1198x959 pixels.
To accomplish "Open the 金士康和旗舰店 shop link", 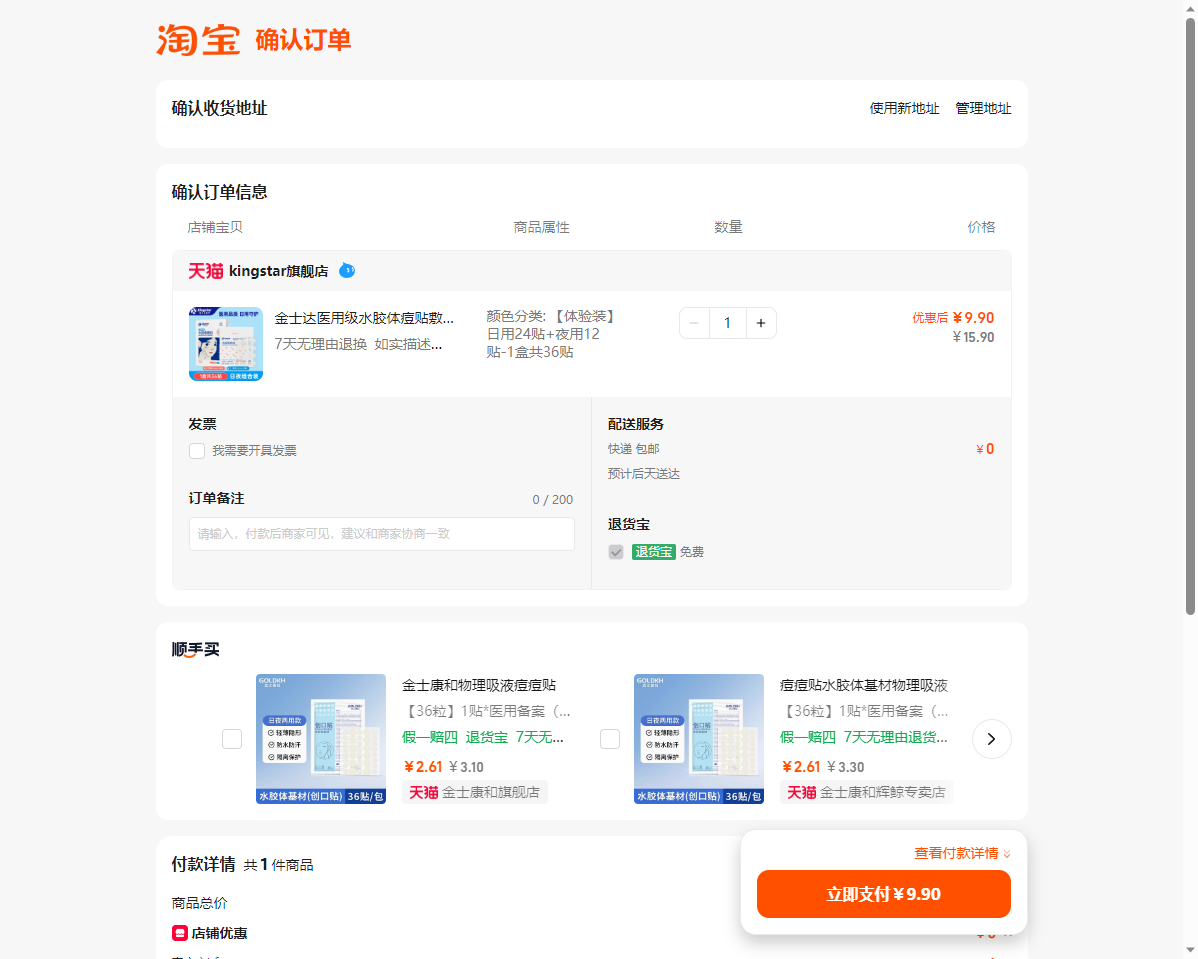I will (491, 792).
